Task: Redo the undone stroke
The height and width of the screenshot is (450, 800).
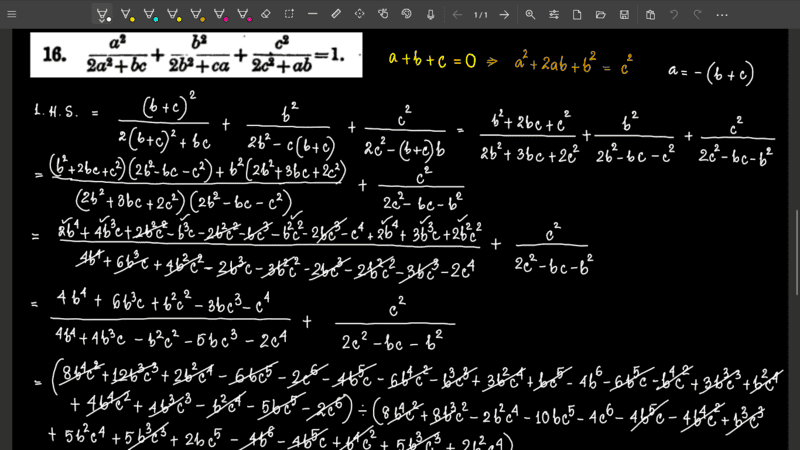Action: (697, 15)
